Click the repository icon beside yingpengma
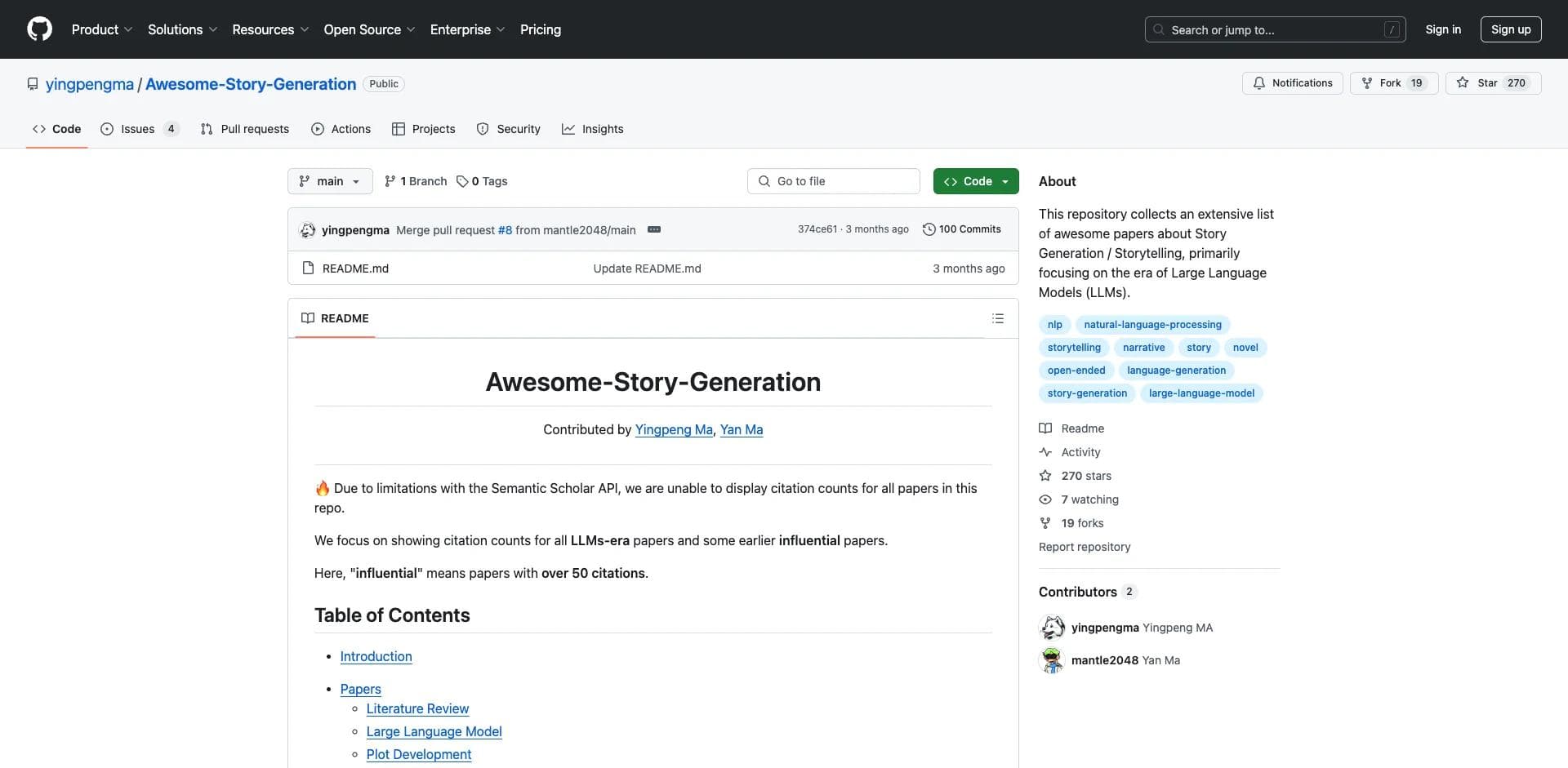Viewport: 1568px width, 768px height. pyautogui.click(x=33, y=84)
